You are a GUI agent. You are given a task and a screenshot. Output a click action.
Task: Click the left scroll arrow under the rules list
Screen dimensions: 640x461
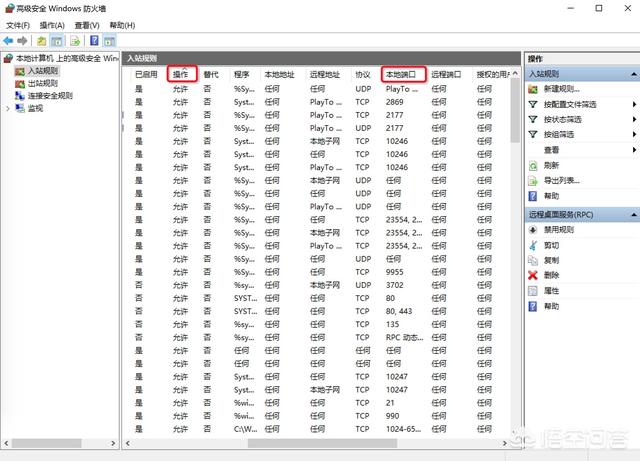pyautogui.click(x=128, y=443)
